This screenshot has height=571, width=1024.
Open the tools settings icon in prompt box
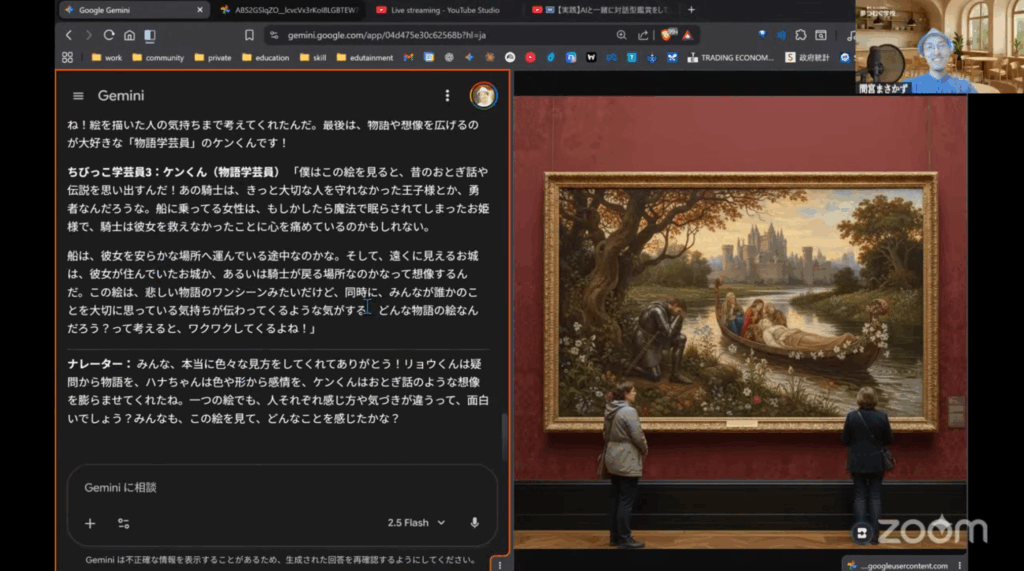123,523
